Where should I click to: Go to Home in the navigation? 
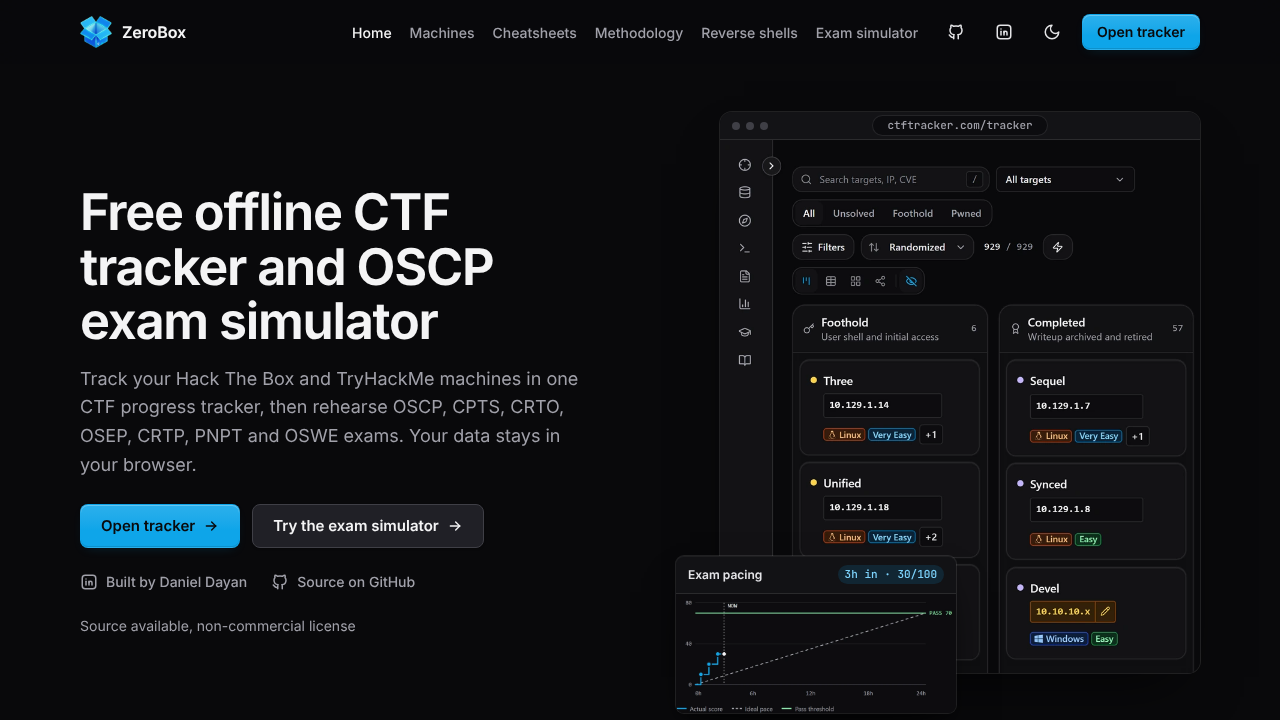tap(372, 33)
